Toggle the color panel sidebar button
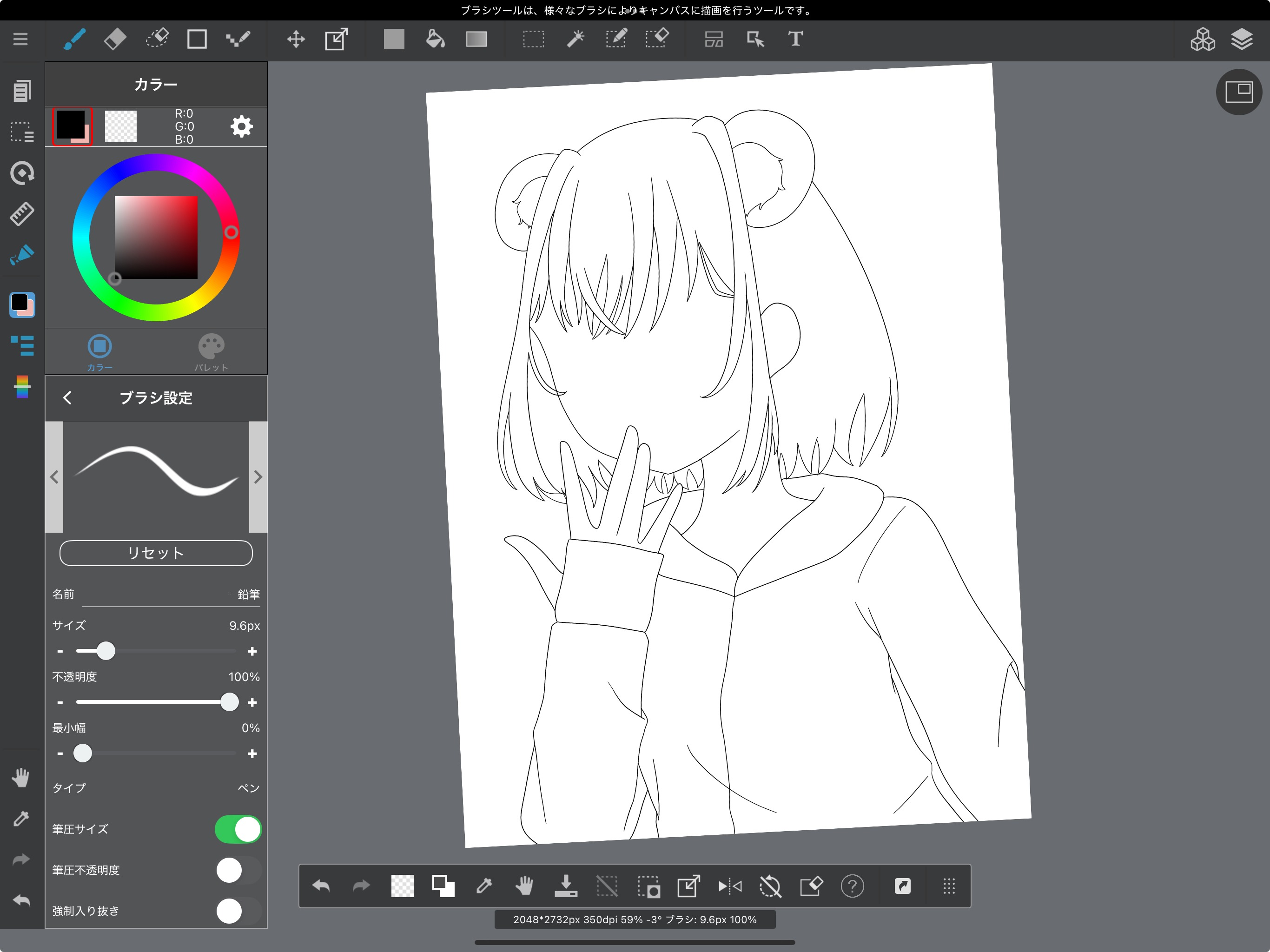 pos(22,304)
